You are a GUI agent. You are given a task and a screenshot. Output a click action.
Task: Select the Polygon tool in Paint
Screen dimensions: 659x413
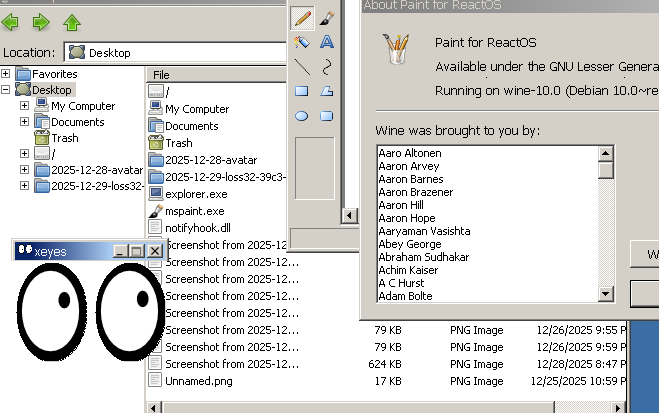[327, 91]
